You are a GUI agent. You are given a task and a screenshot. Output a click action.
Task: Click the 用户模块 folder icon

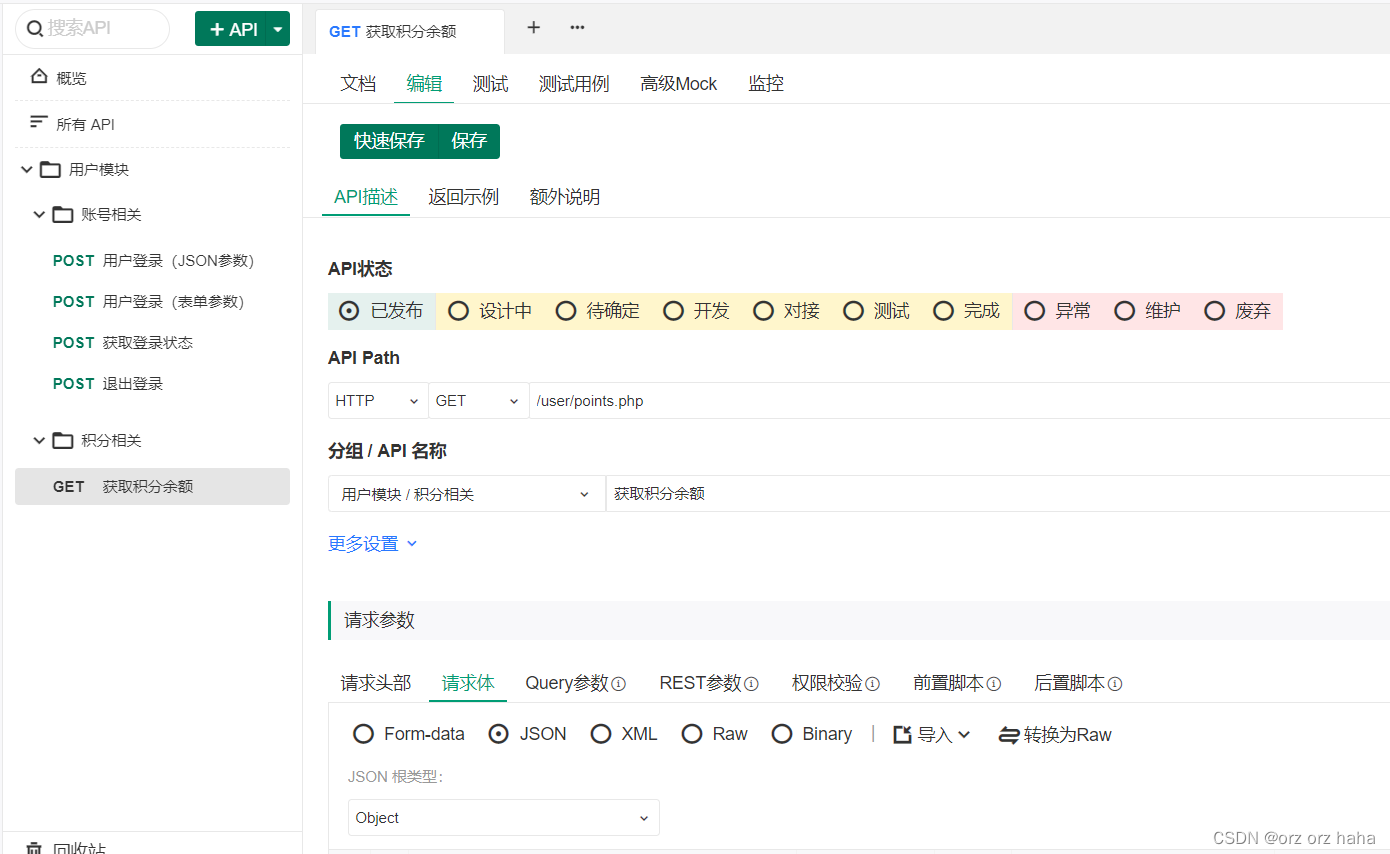click(50, 169)
